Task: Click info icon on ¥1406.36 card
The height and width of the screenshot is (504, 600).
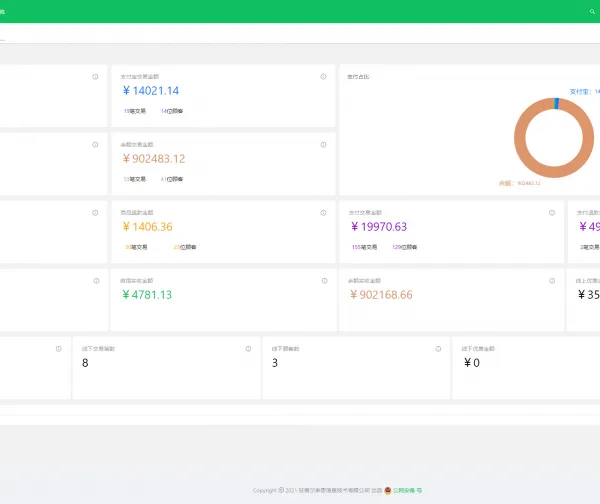Action: click(x=323, y=213)
